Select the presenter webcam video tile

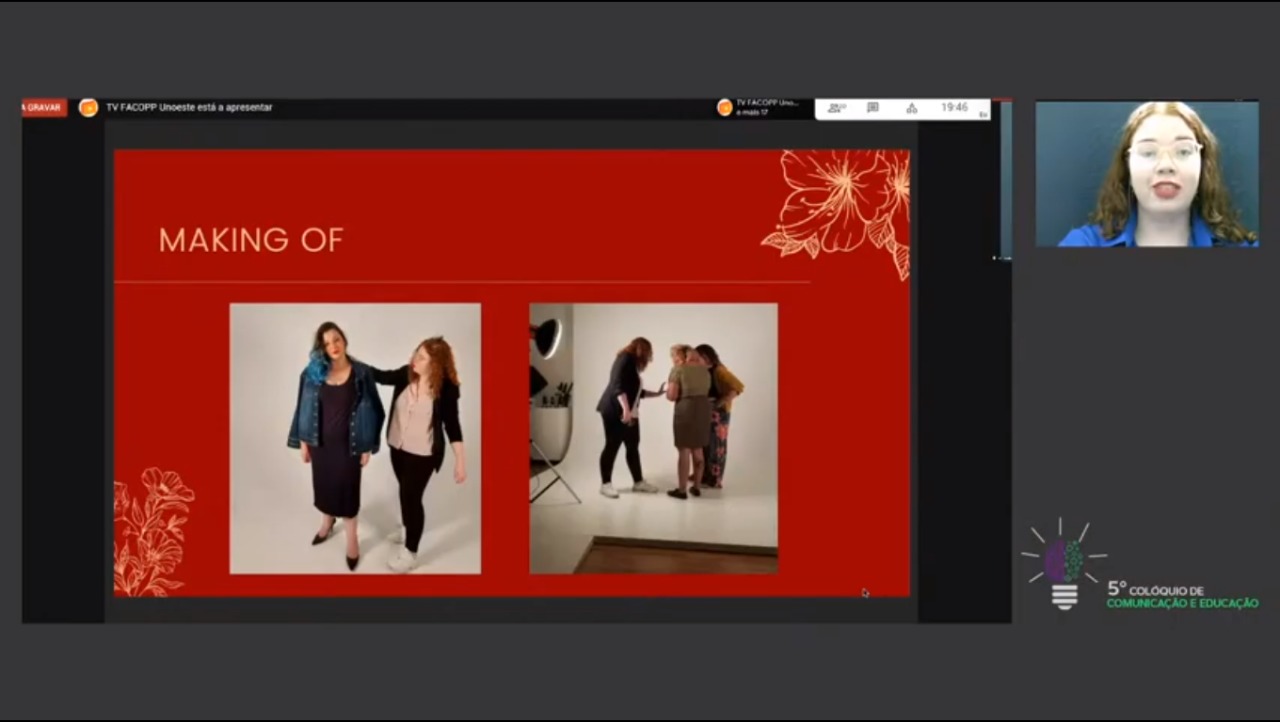click(1147, 173)
